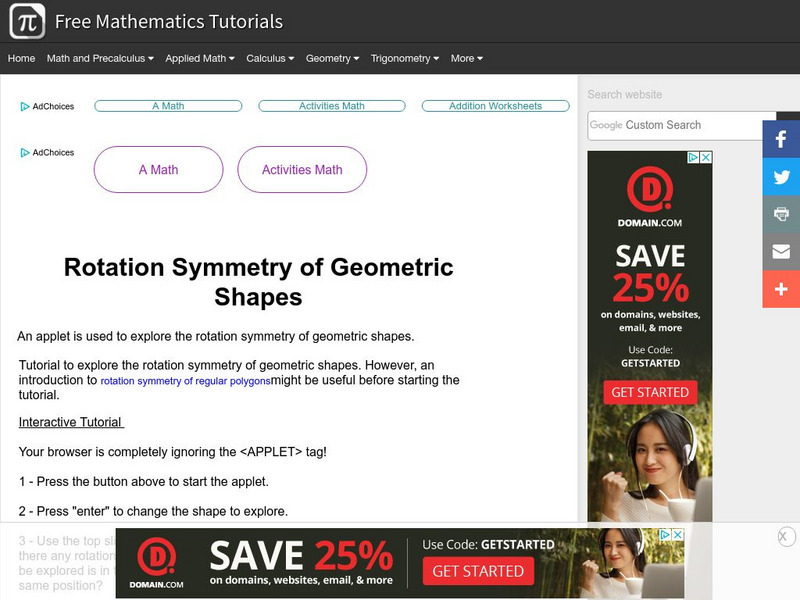Click the Domain.com logo in sidebar ad

[650, 197]
